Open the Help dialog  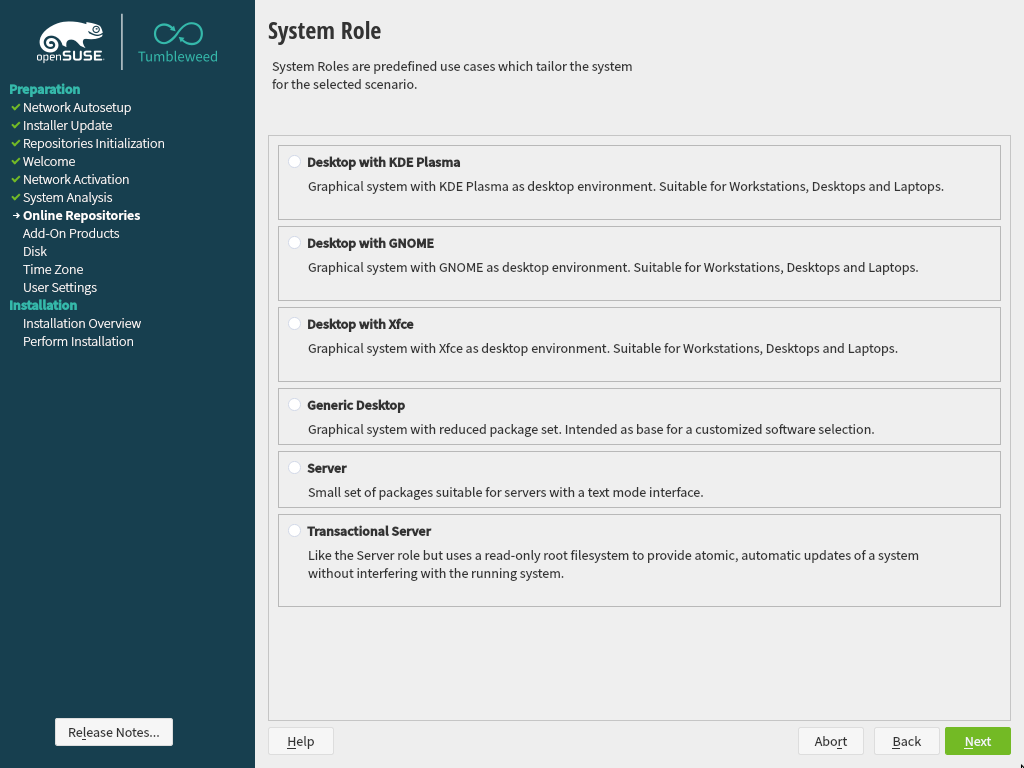300,741
